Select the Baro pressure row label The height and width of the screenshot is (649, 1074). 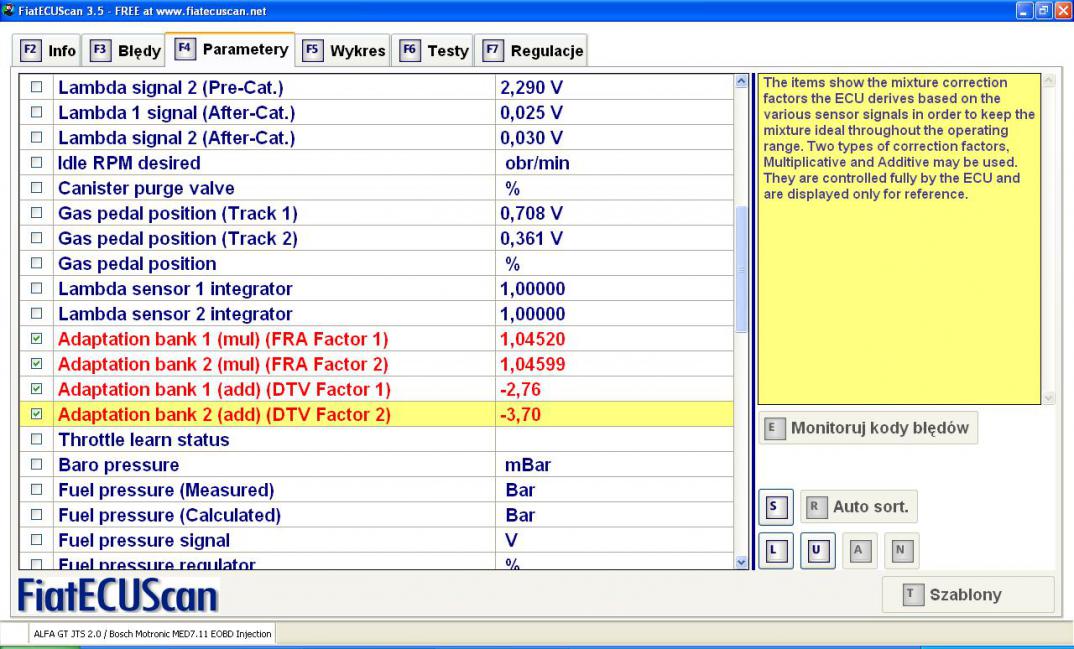coord(118,465)
